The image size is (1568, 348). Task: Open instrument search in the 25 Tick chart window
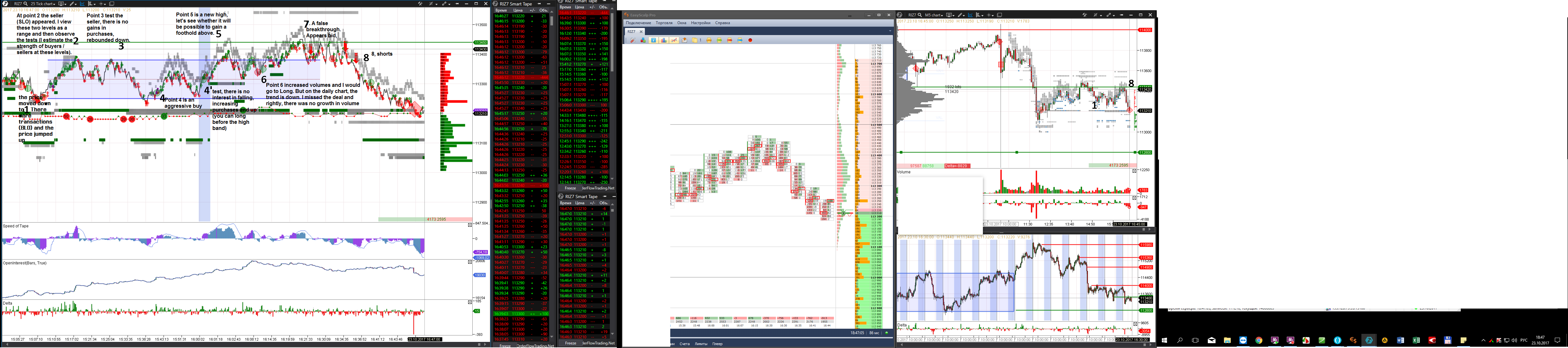pos(26,4)
